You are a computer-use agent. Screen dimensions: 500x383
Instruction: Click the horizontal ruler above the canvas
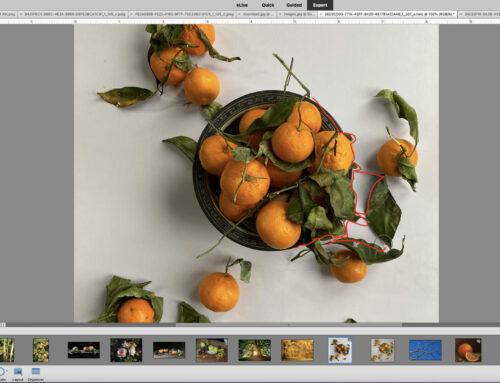click(250, 21)
